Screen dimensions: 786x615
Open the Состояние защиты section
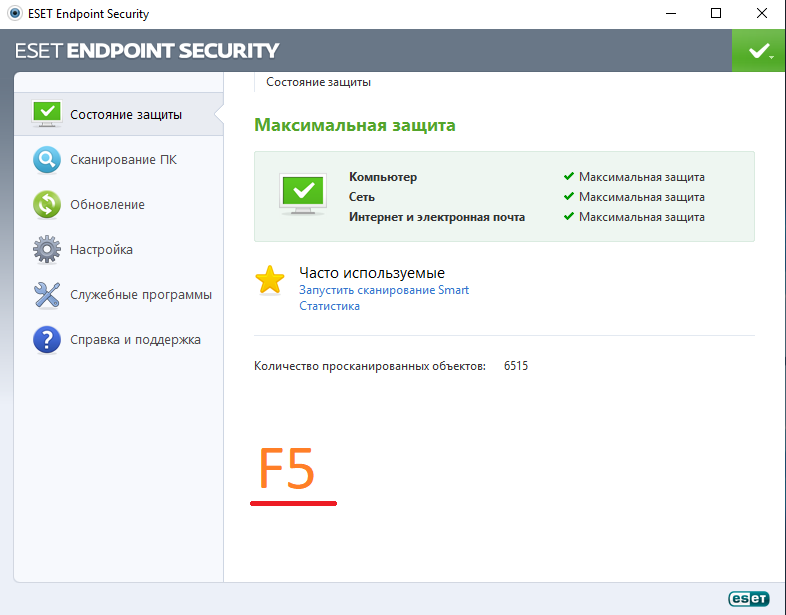pyautogui.click(x=118, y=114)
